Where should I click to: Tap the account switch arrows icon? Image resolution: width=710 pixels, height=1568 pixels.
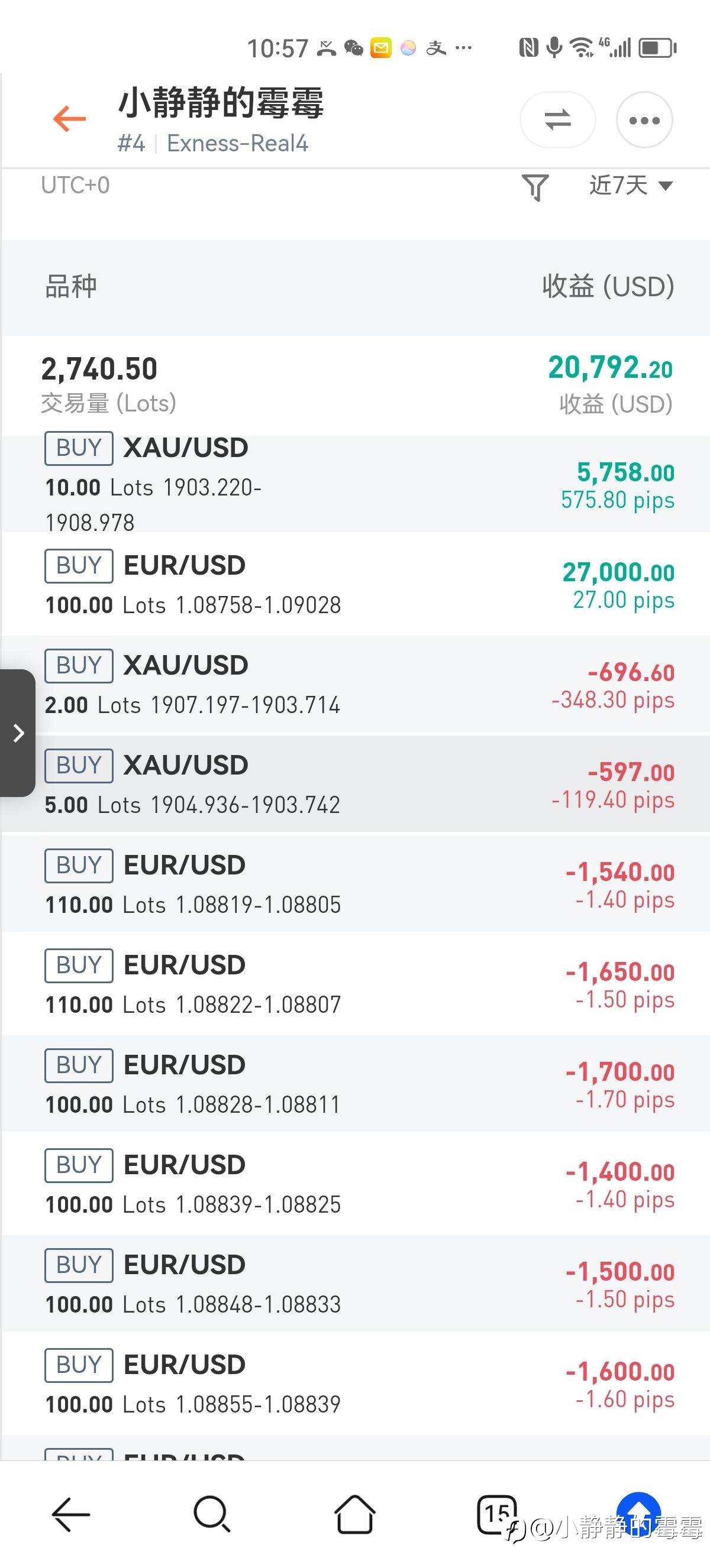(557, 119)
